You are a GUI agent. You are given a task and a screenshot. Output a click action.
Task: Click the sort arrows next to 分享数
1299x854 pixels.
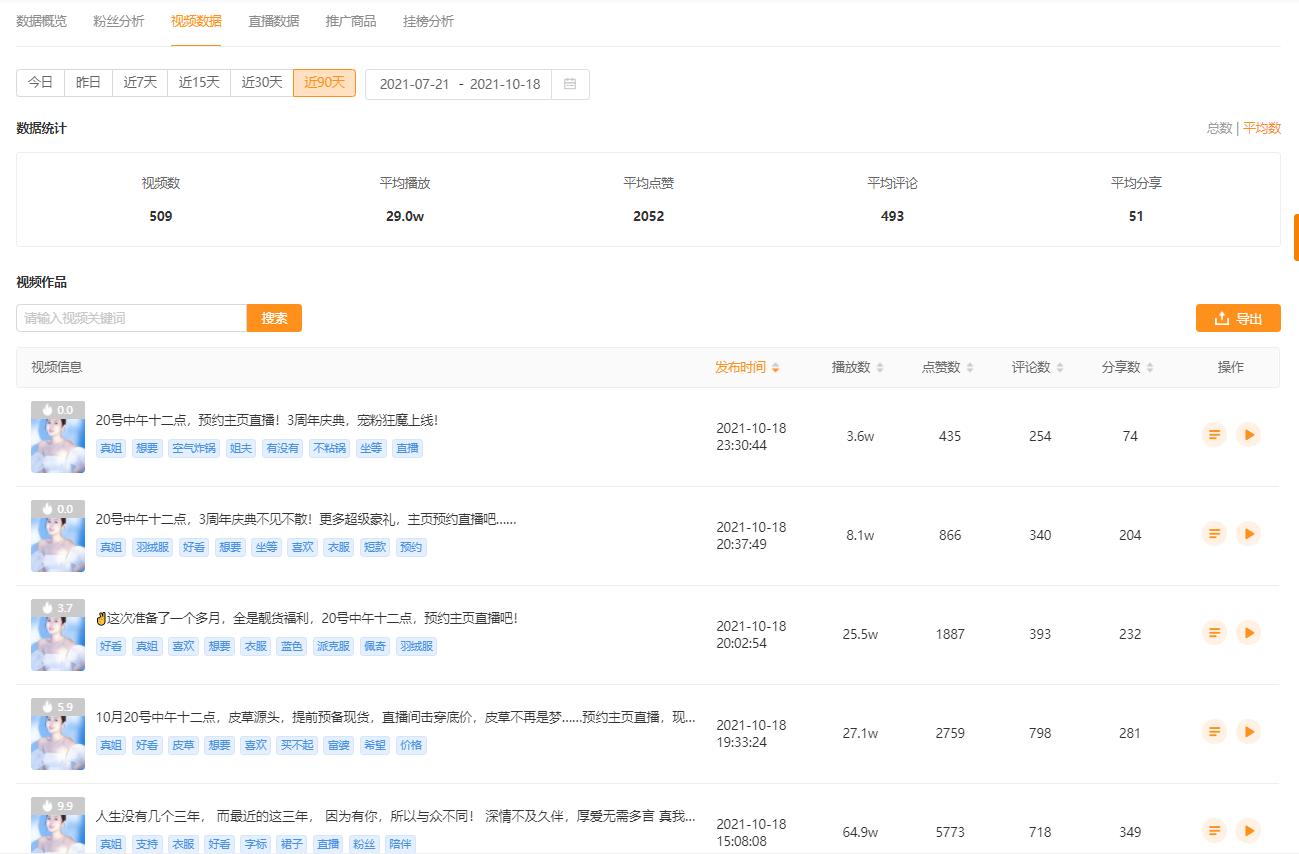point(1152,367)
